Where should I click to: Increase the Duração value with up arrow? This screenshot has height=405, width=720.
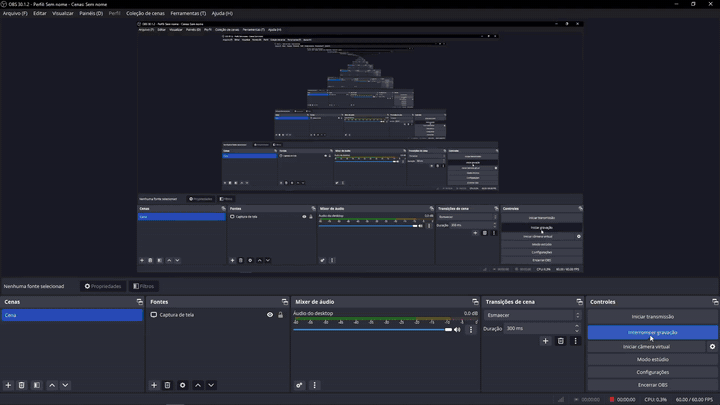pyautogui.click(x=577, y=326)
